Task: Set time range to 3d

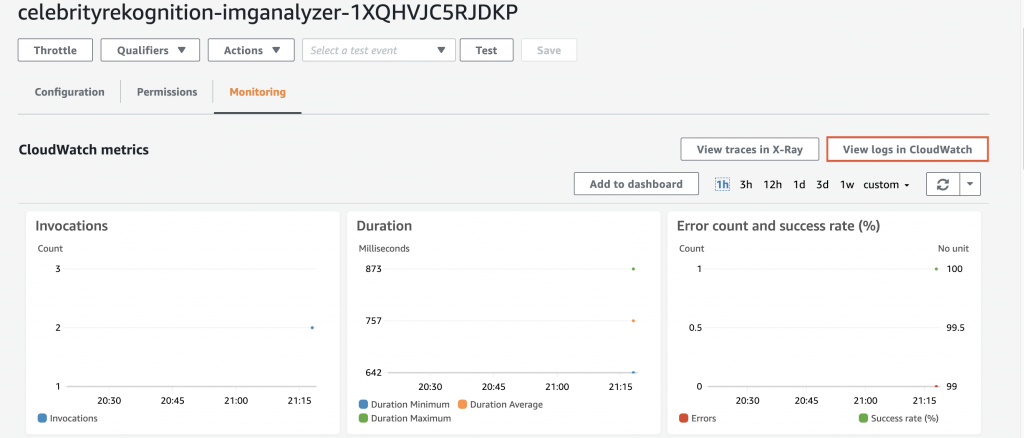Action: coord(822,185)
